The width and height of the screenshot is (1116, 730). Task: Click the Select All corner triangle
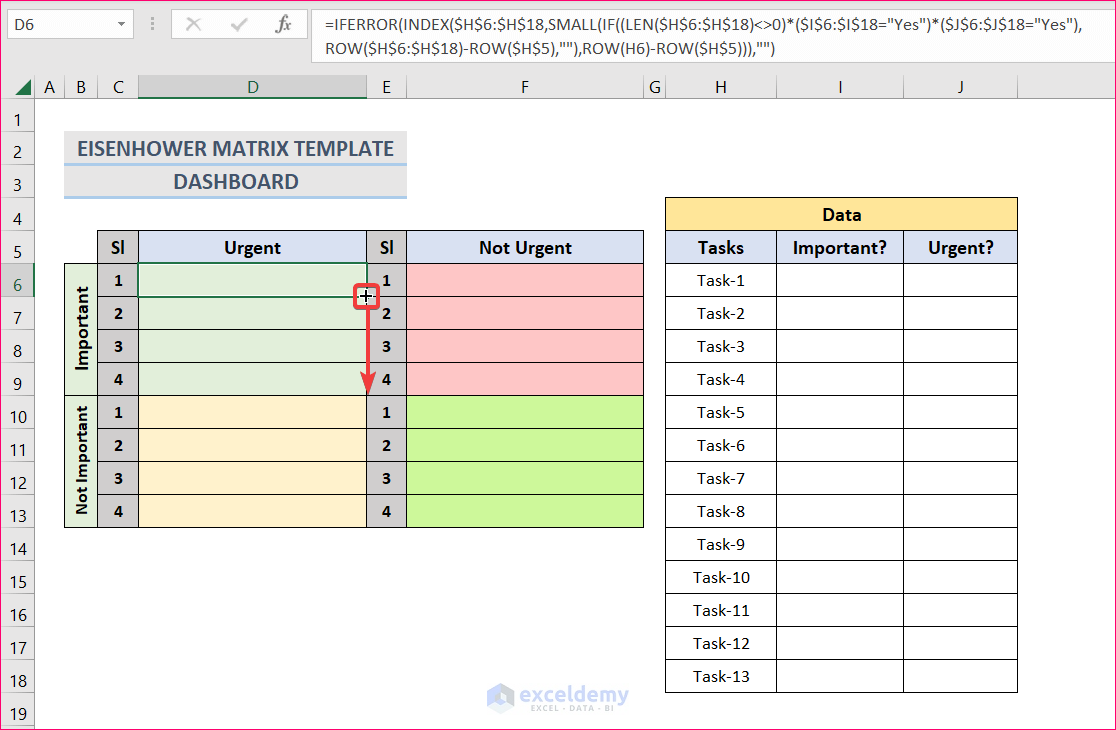[23, 88]
